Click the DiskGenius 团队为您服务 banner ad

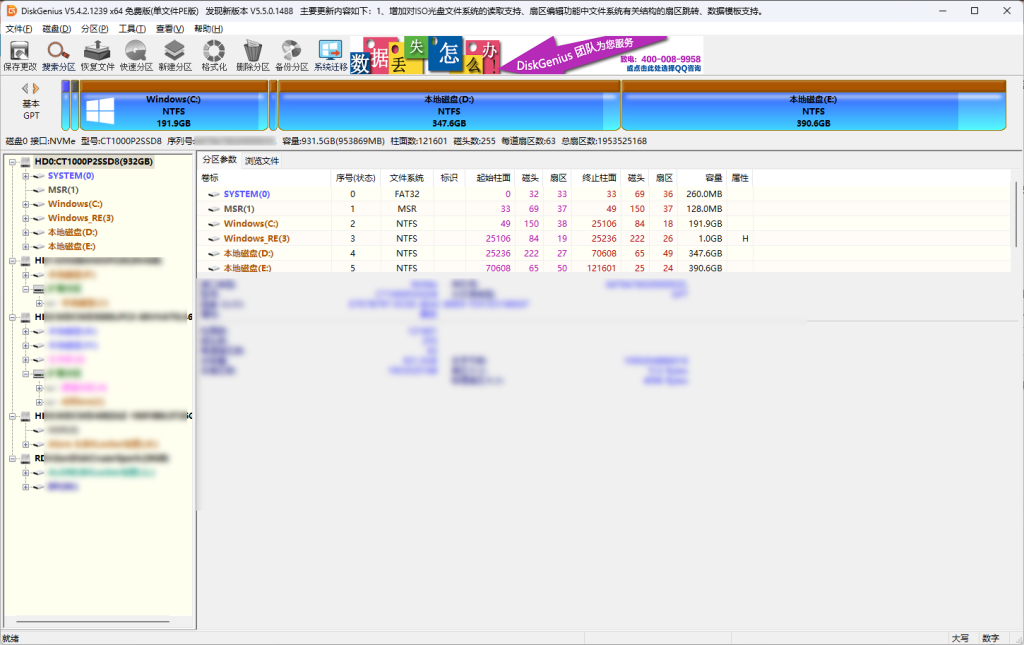[x=526, y=55]
